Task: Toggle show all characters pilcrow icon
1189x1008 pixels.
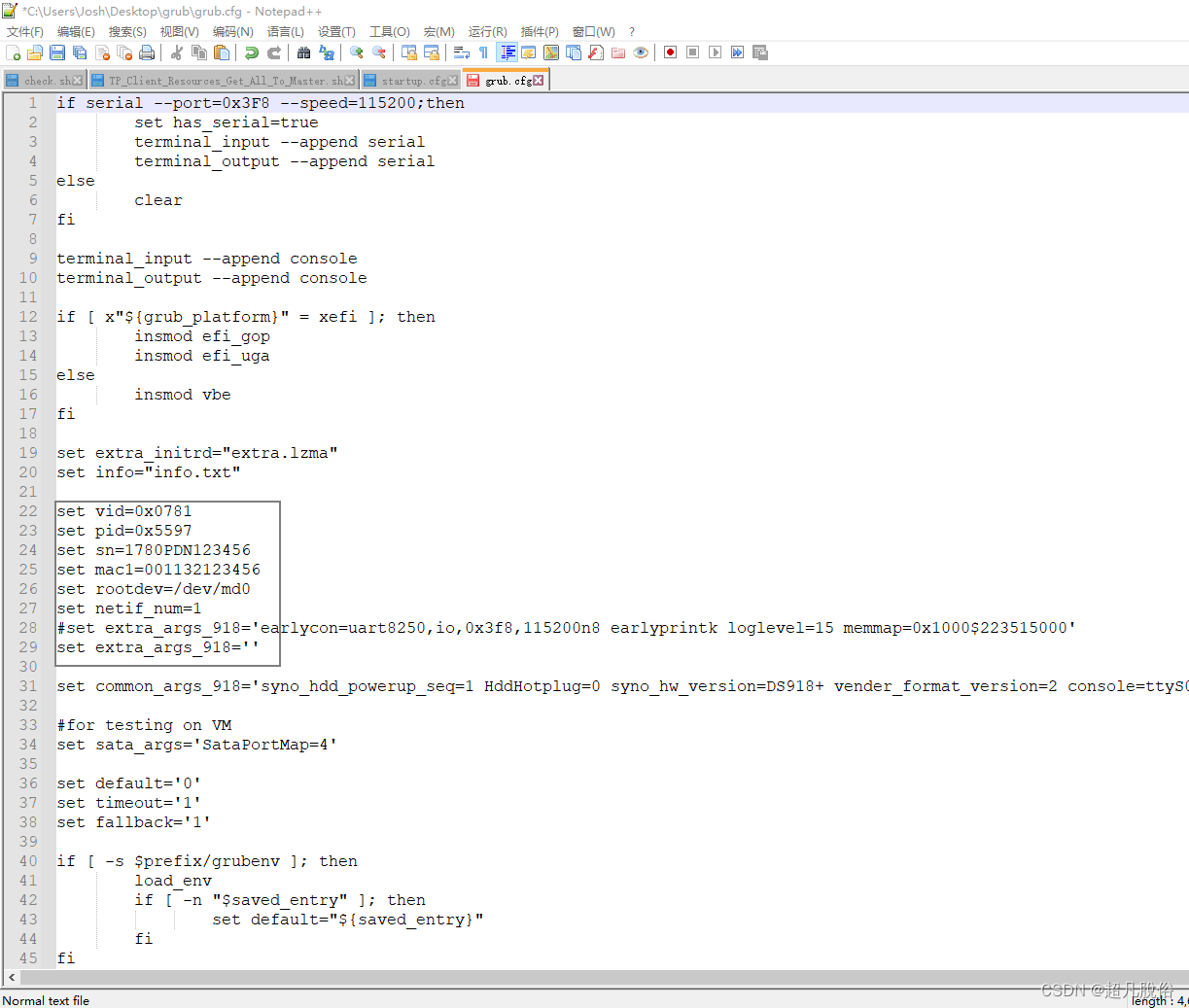Action: 484,52
